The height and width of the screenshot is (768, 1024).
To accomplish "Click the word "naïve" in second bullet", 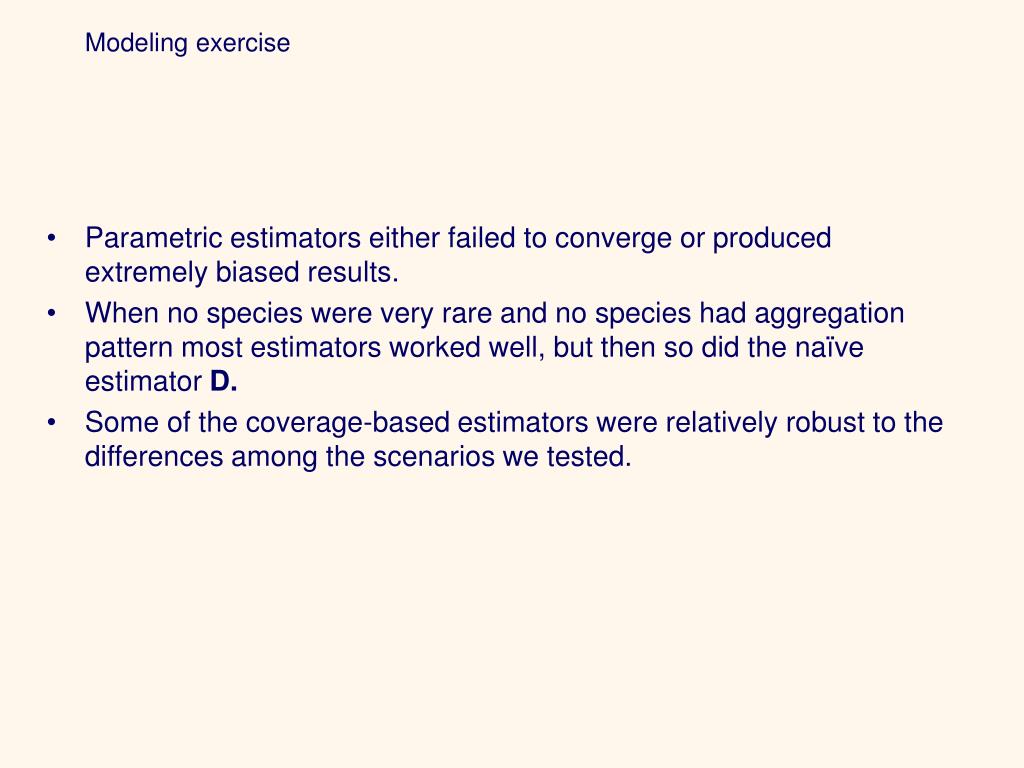I will coord(829,347).
